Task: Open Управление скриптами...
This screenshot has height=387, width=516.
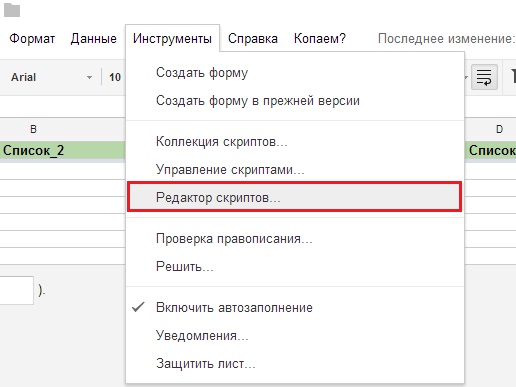Action: (295, 170)
